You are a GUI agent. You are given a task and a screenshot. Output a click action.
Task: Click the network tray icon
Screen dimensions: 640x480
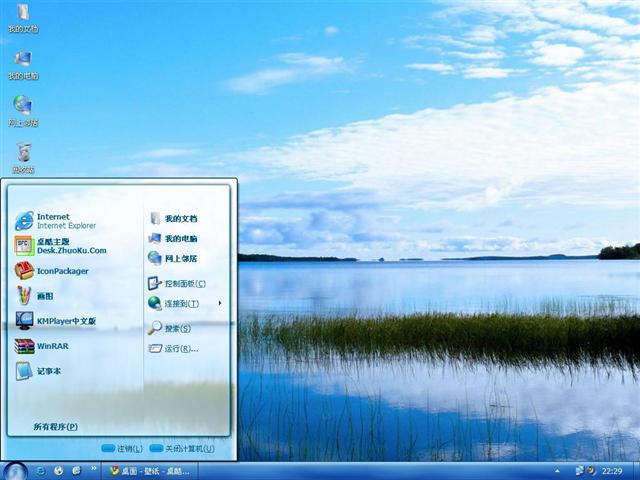click(579, 471)
